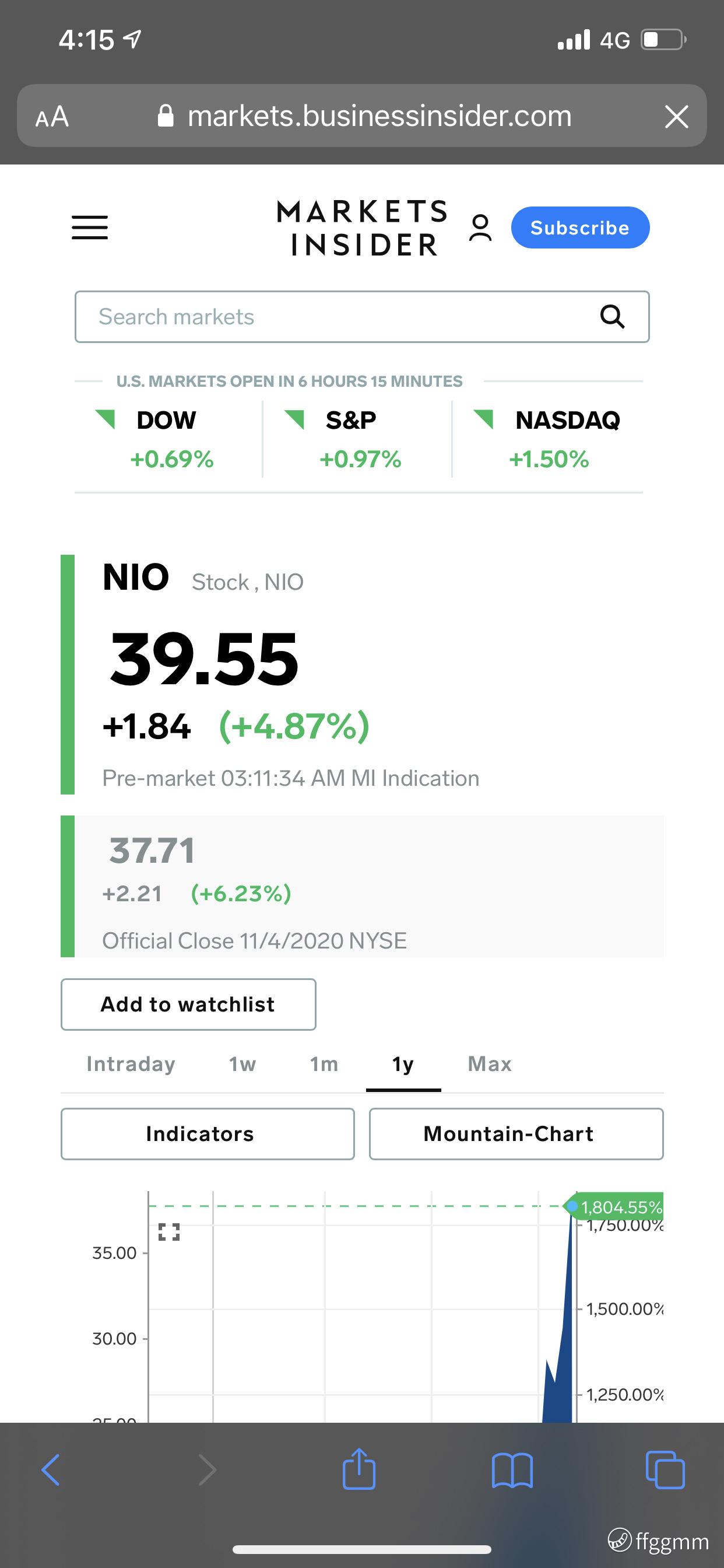Screen dimensions: 724x1568
Task: Tap the Safari forward arrow
Action: (208, 1470)
